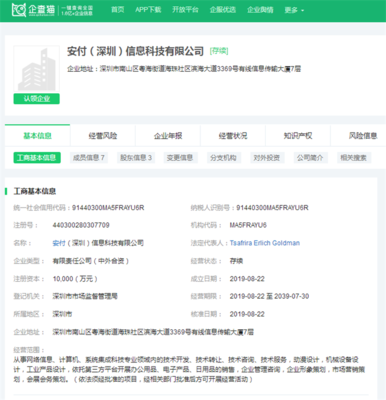This screenshot has height=400, width=386.
Task: Click the 注册号 value 440300280307709
Action: coord(81,225)
